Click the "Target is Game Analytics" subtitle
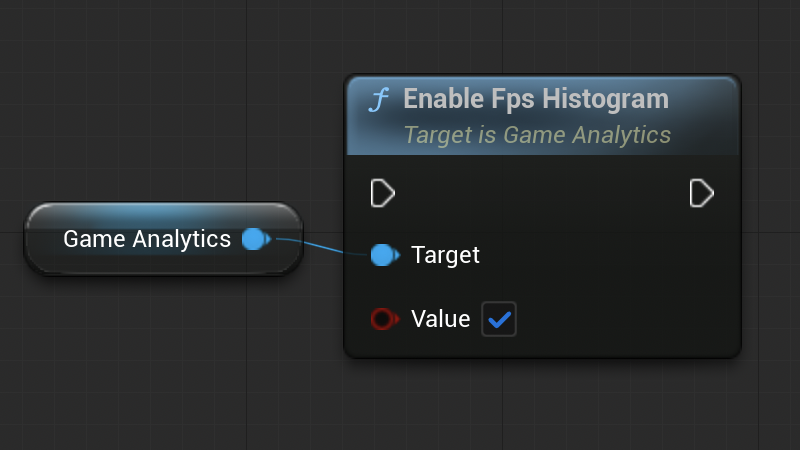 click(537, 134)
